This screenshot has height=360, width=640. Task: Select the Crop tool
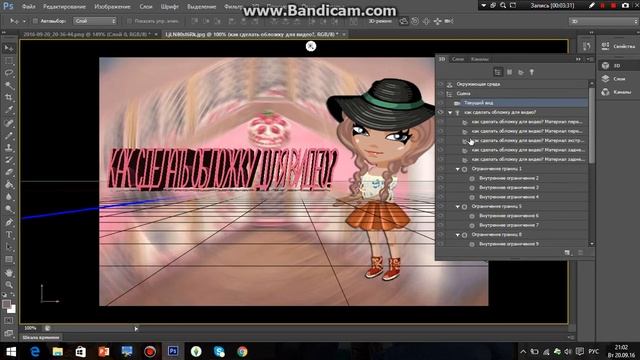pyautogui.click(x=9, y=98)
